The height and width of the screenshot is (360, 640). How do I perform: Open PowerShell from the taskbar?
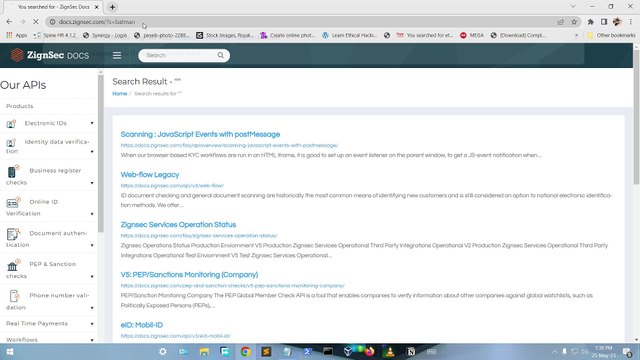307,351
